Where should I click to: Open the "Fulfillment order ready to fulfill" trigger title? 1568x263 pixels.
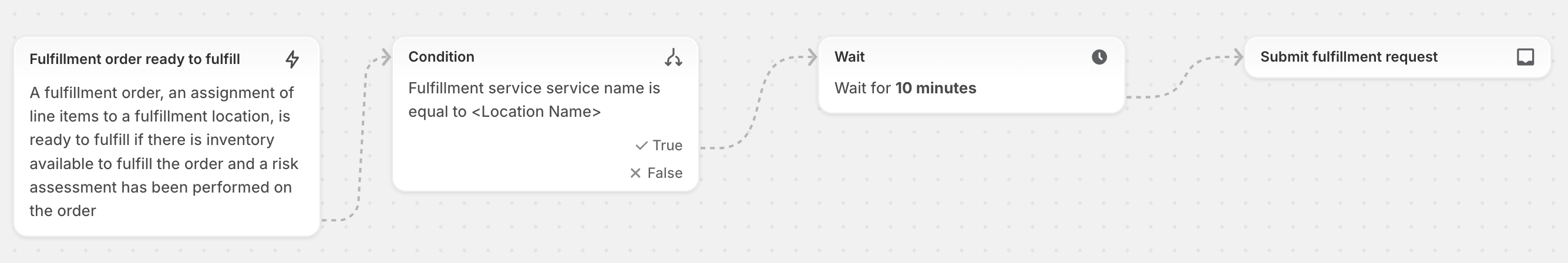[134, 59]
